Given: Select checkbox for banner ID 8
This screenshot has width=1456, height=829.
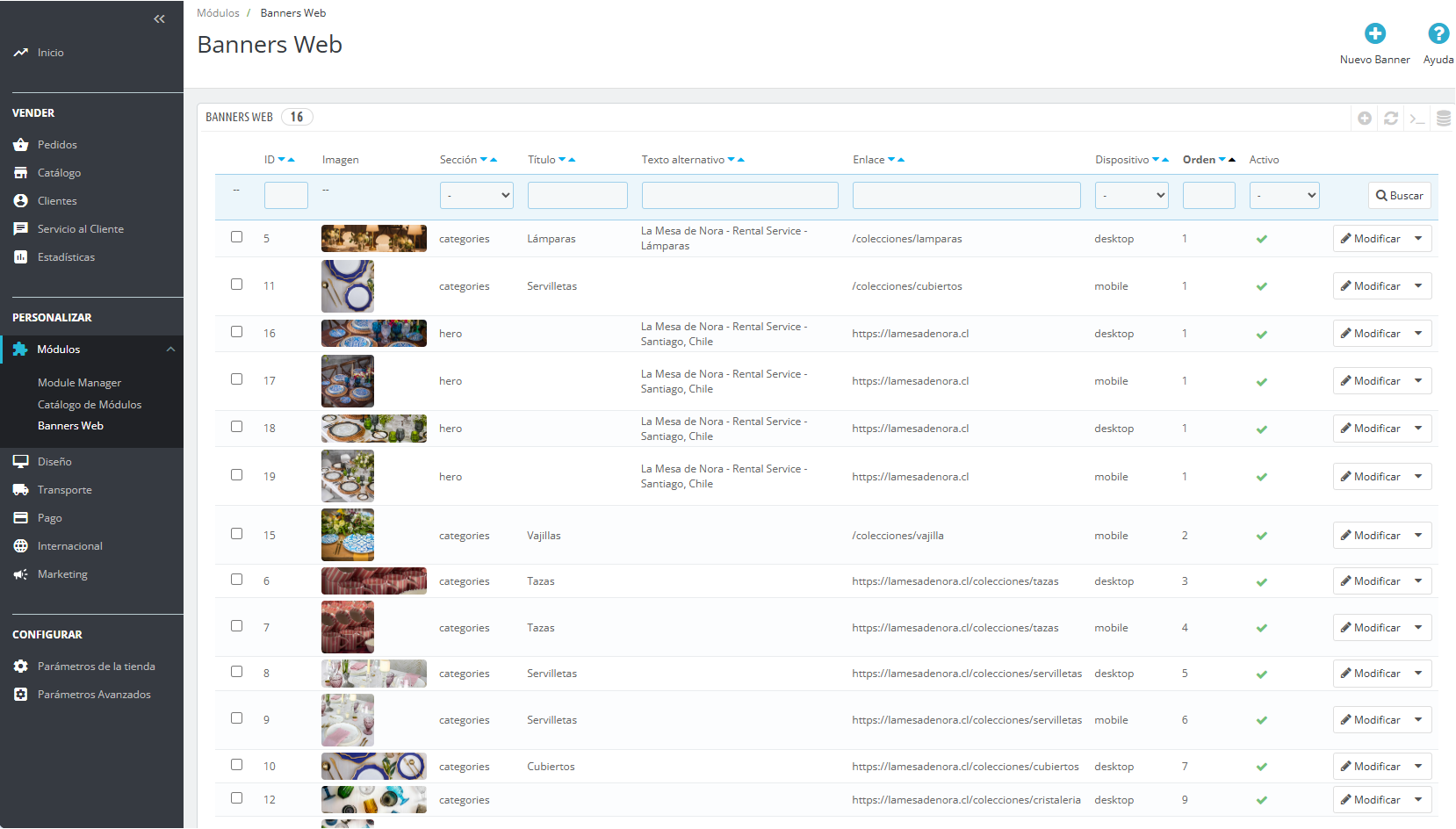Looking at the screenshot, I should 237,672.
